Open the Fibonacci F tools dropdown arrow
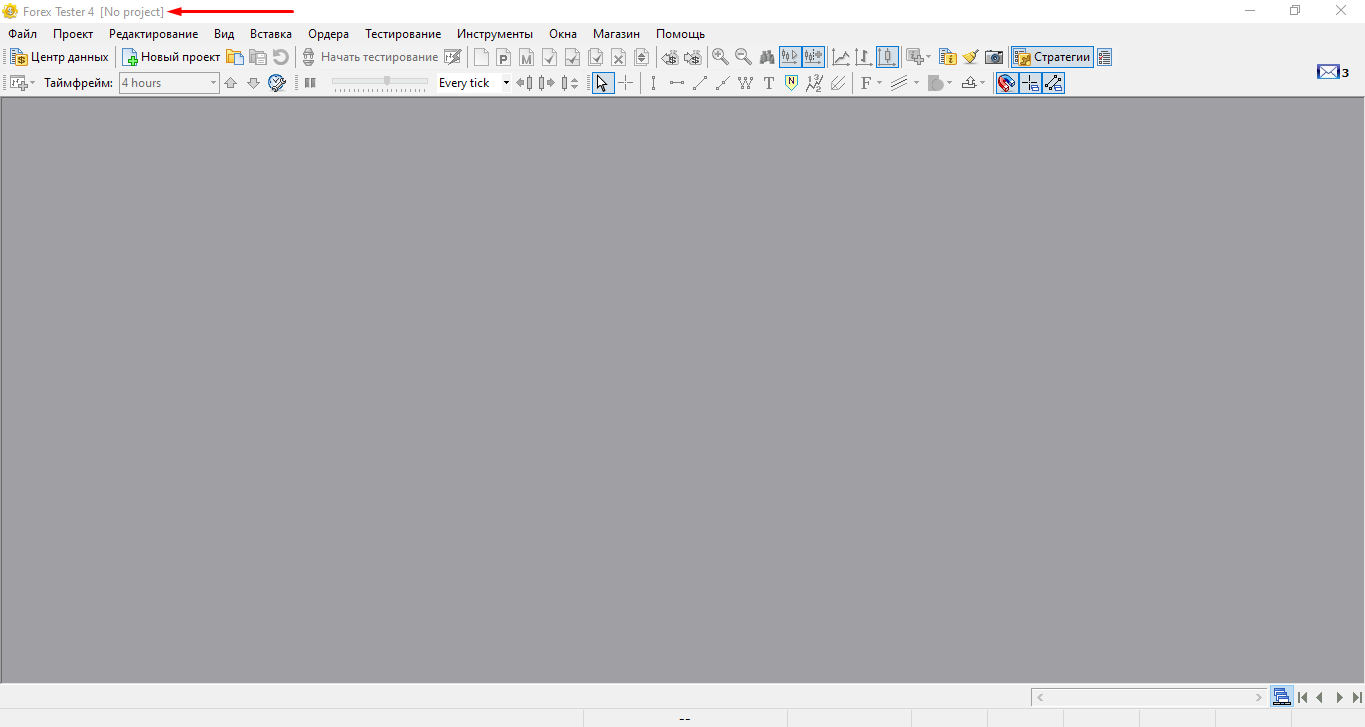 [x=879, y=83]
